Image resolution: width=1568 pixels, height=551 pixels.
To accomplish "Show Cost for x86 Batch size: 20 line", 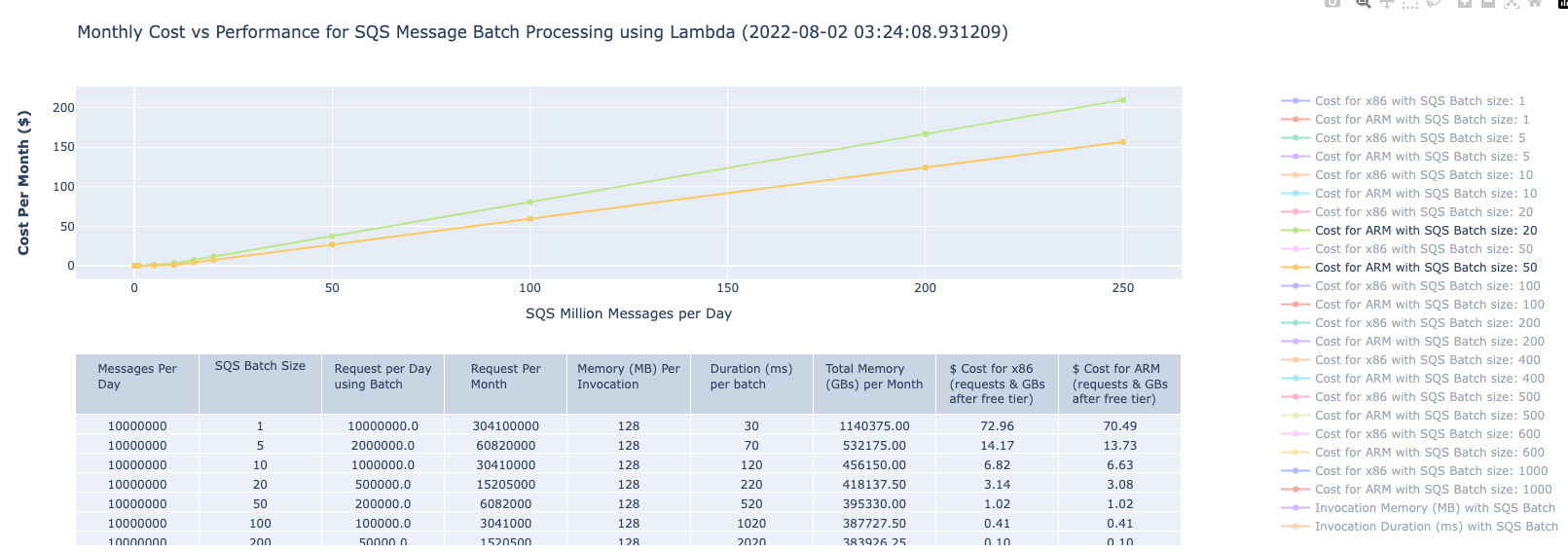I will [x=1407, y=212].
